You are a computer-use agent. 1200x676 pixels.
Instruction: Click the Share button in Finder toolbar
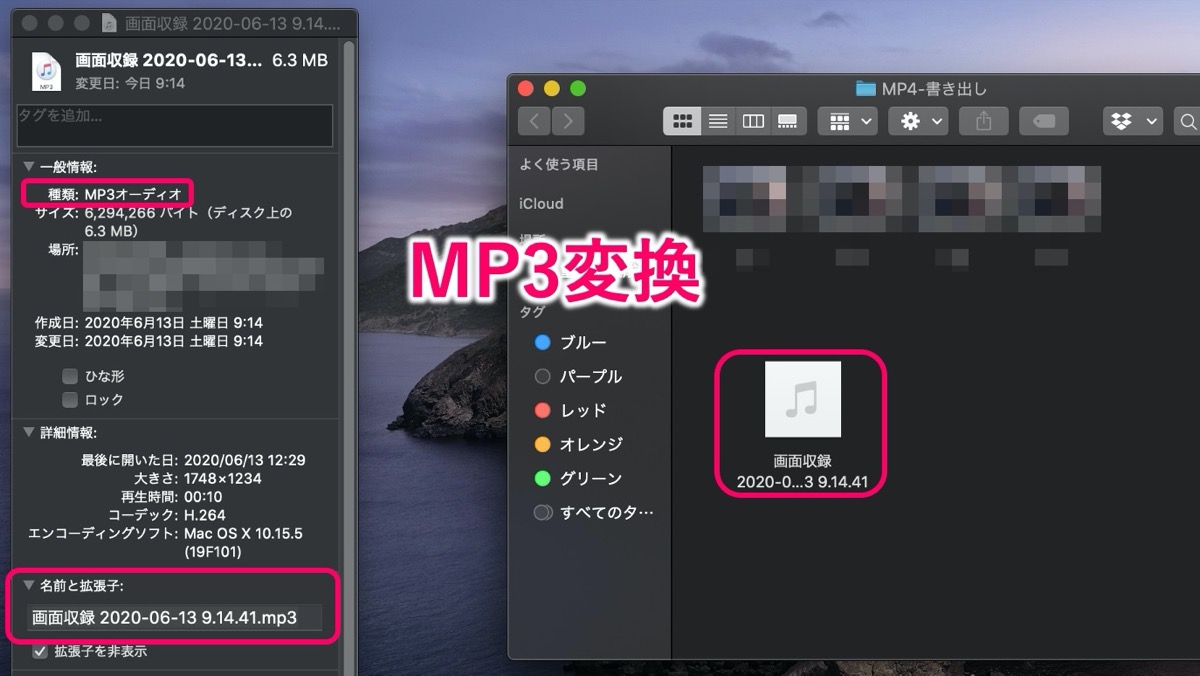(984, 122)
